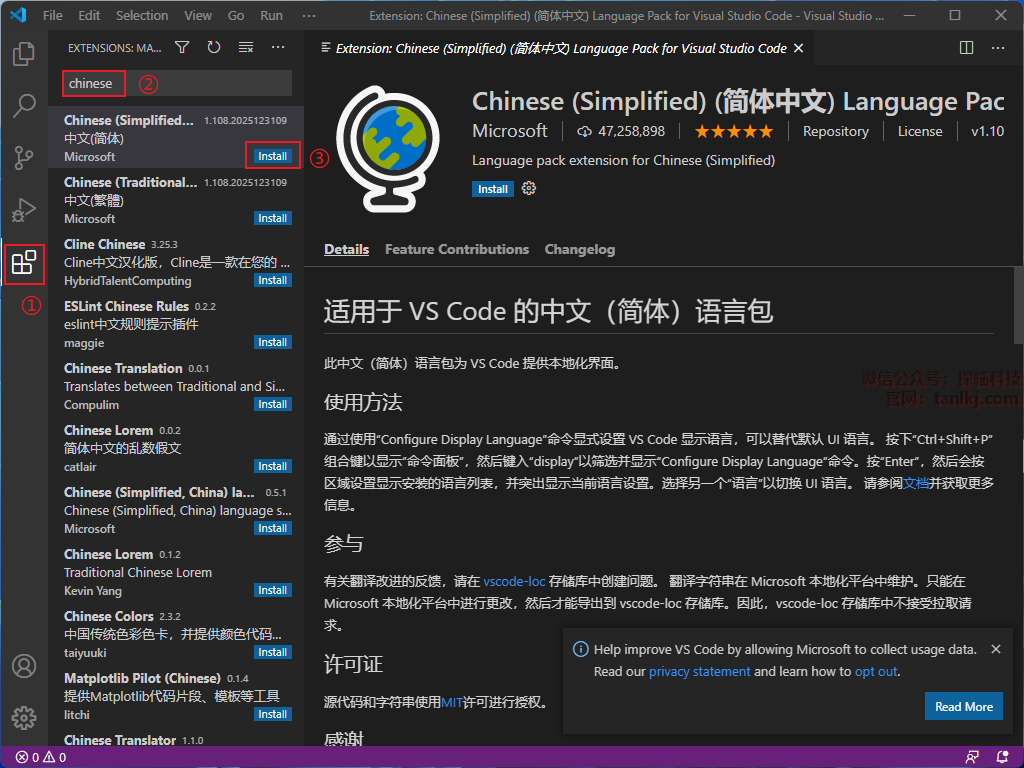
Task: Open Views and More Actions ellipsis
Action: 278,48
